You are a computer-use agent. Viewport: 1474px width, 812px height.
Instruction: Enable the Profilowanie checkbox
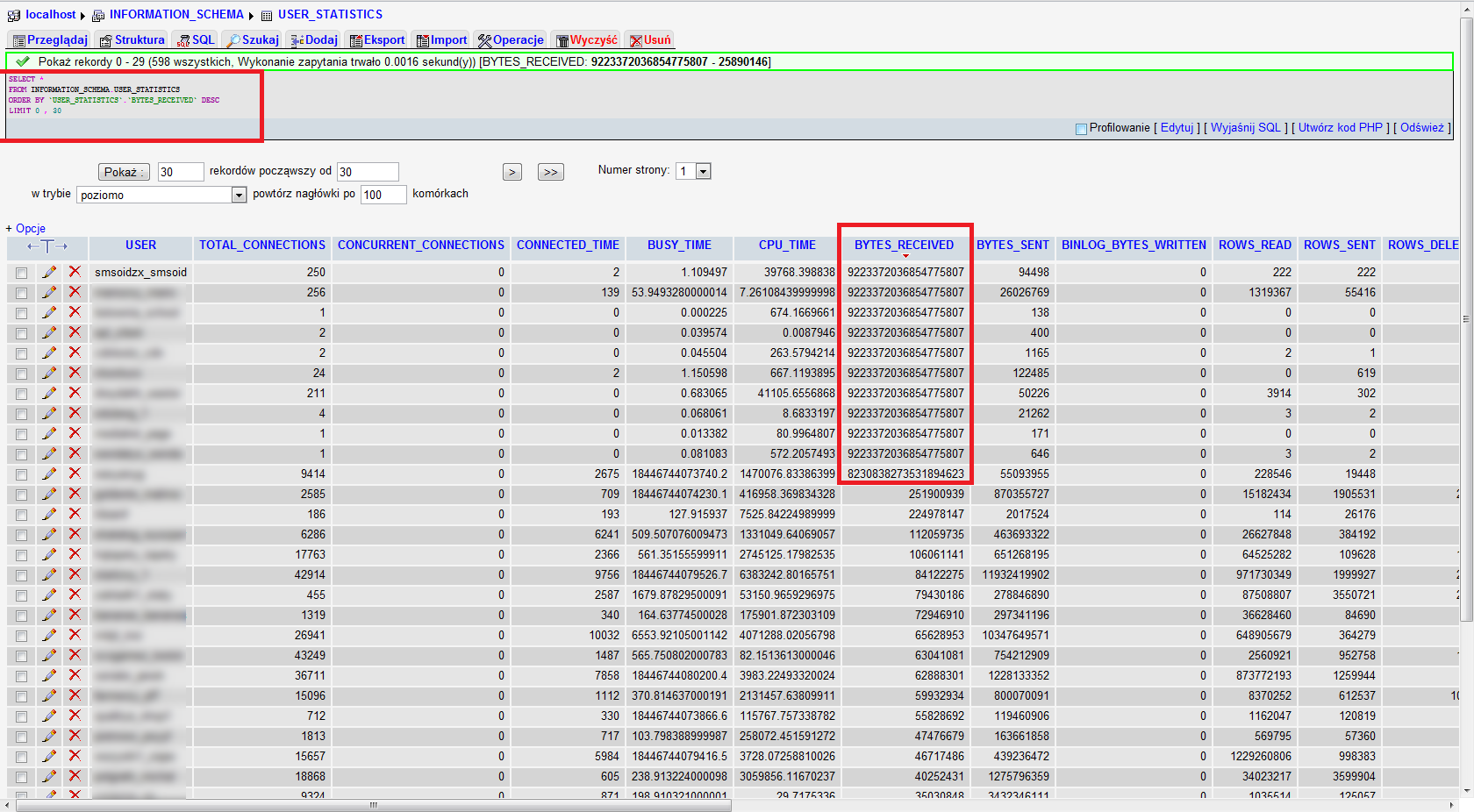pos(1081,129)
